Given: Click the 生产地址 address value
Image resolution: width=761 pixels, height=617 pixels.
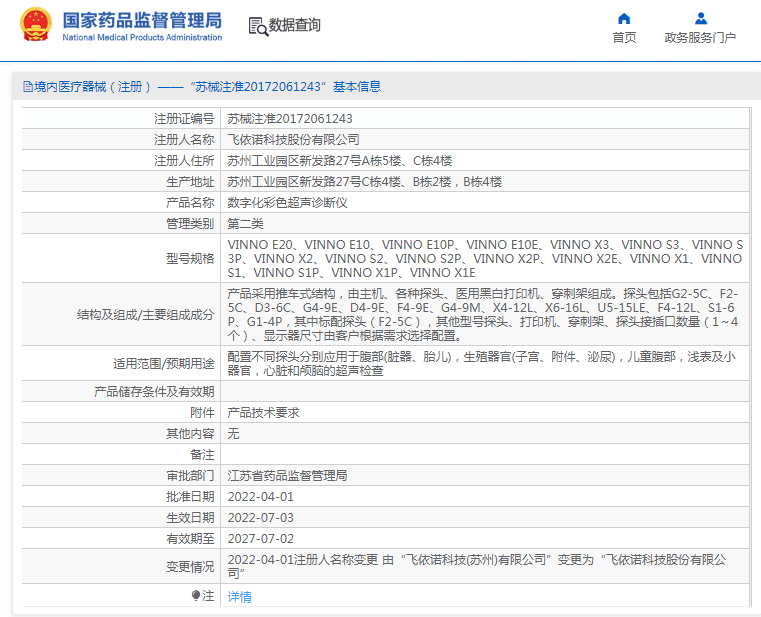Looking at the screenshot, I should [x=364, y=182].
